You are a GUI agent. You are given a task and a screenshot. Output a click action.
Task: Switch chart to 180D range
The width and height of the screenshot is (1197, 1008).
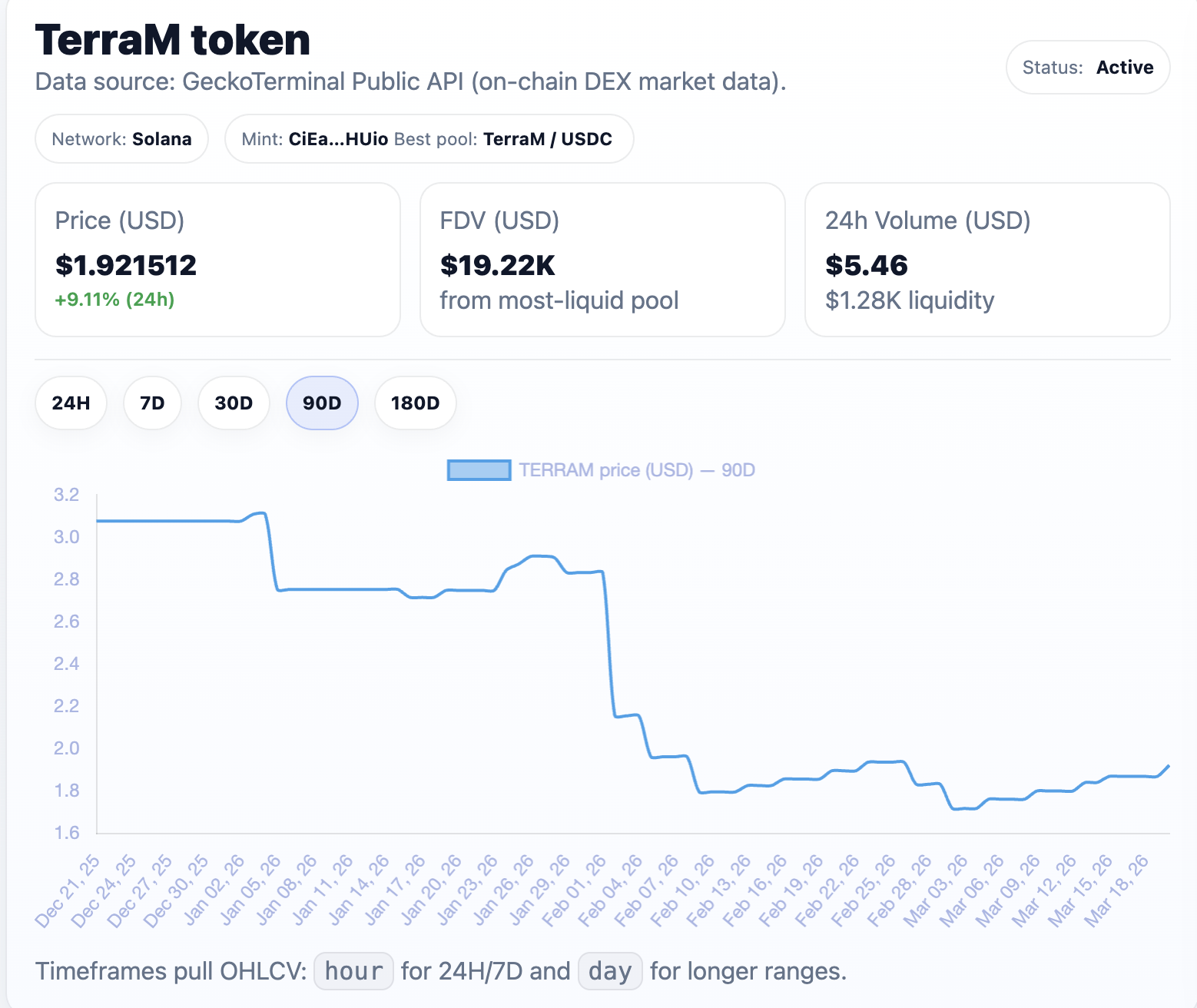click(415, 403)
